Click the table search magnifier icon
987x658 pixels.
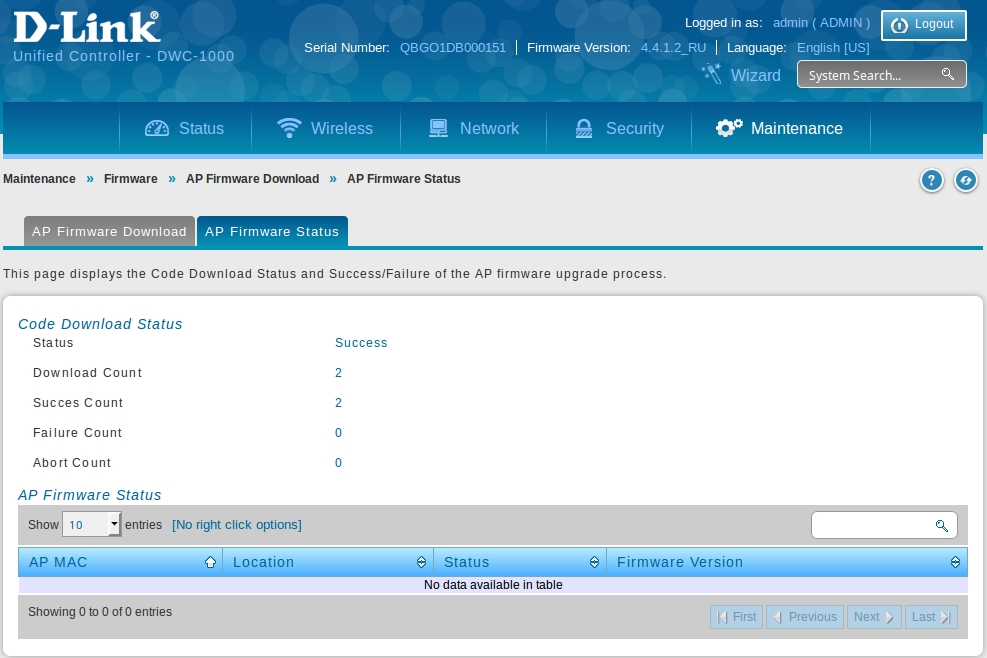click(x=941, y=525)
